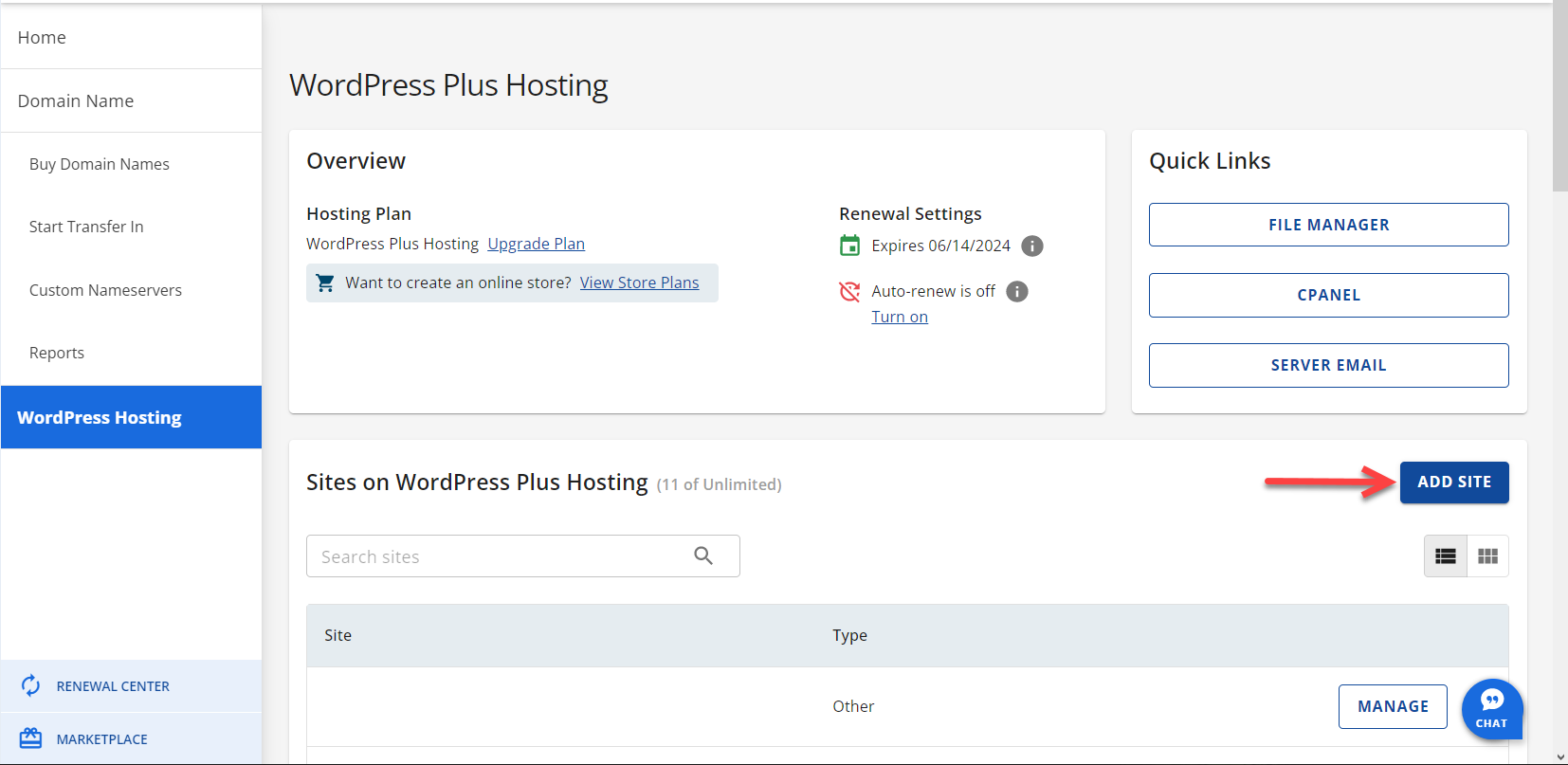Click the '(11 of Unlimited)' text

point(719,484)
